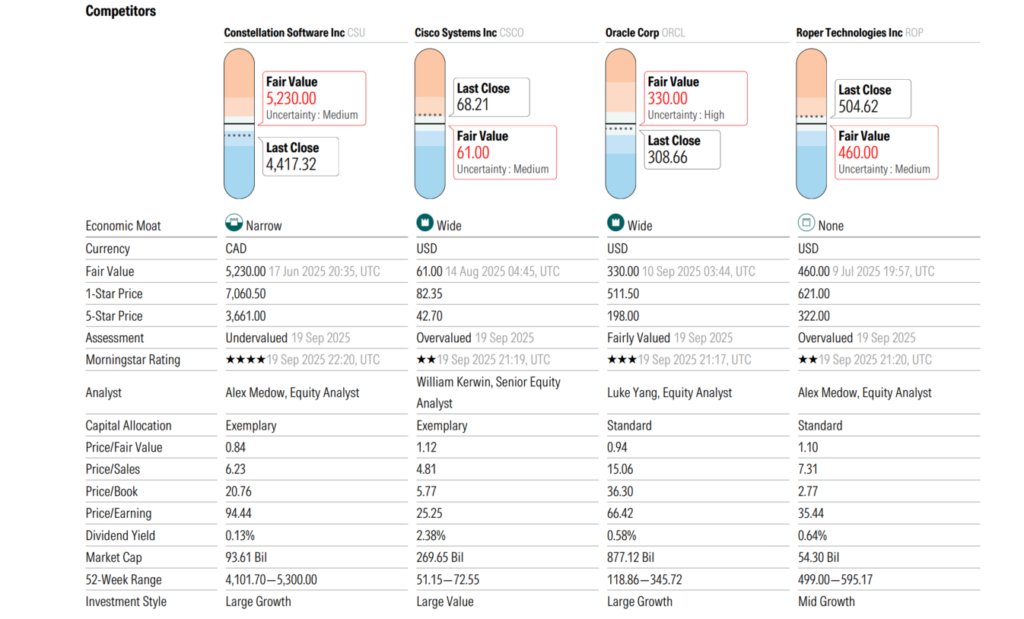Viewport: 1024px width, 619px height.
Task: Open the Constellation Software Inc heading
Action: coord(284,33)
